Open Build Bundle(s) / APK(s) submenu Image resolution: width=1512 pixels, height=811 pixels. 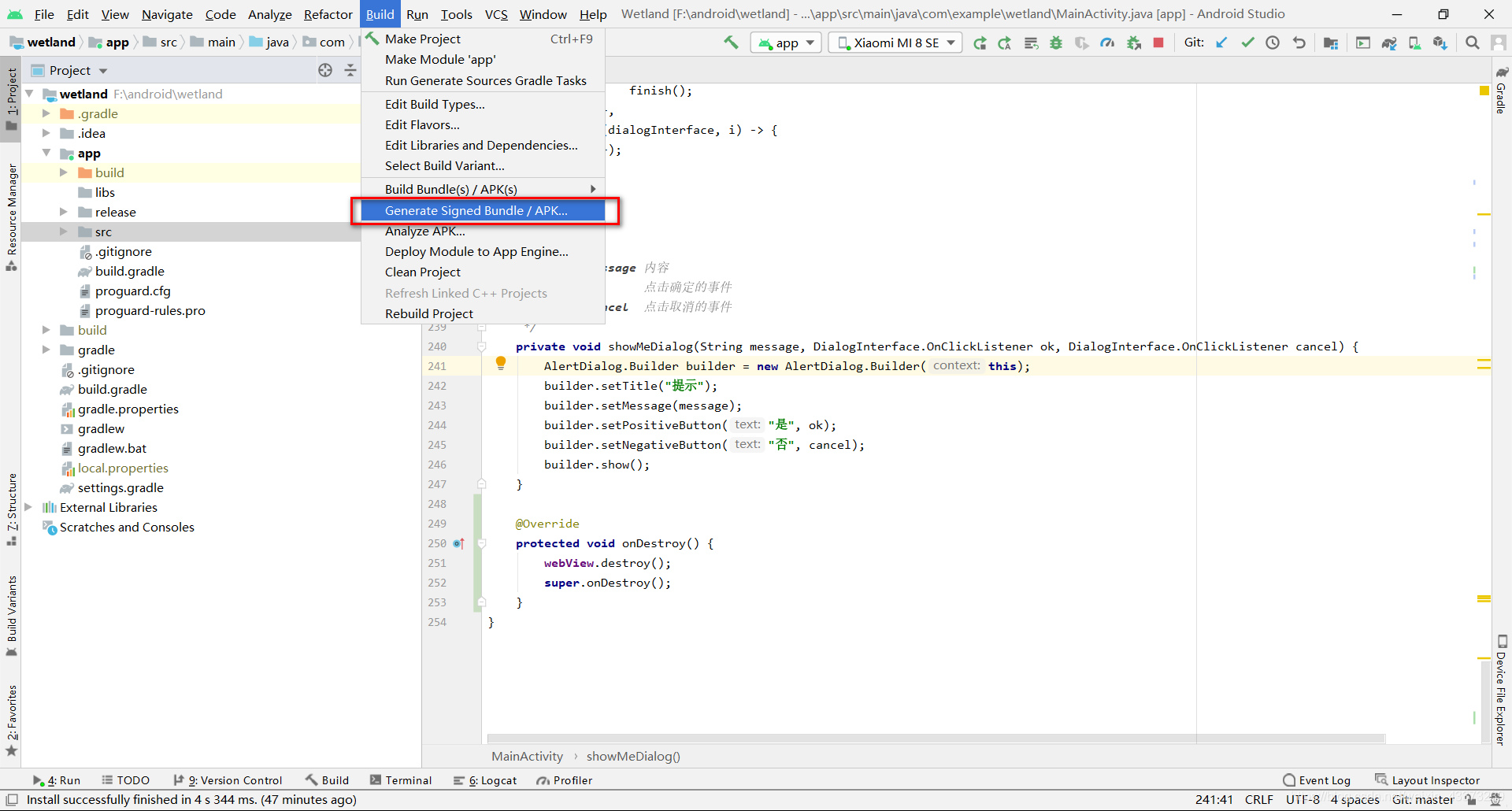click(483, 189)
